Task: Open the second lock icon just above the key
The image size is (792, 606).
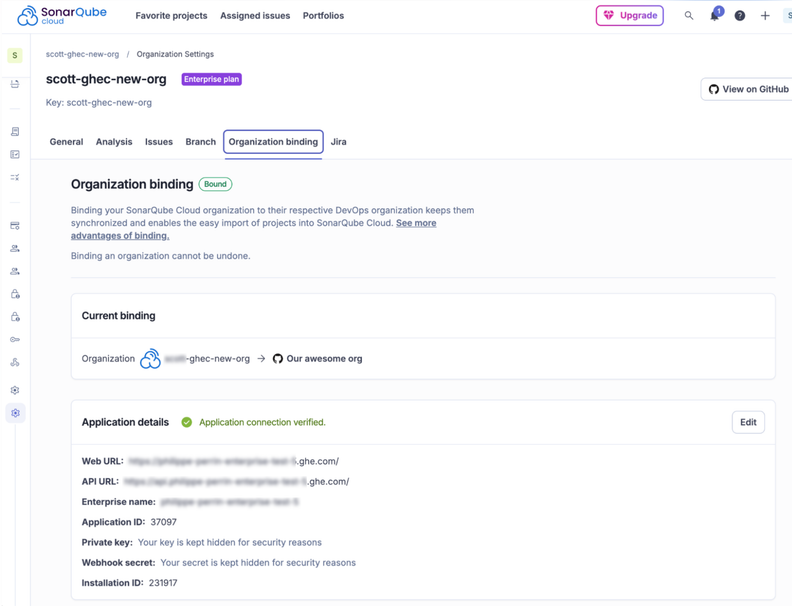Action: click(x=15, y=317)
